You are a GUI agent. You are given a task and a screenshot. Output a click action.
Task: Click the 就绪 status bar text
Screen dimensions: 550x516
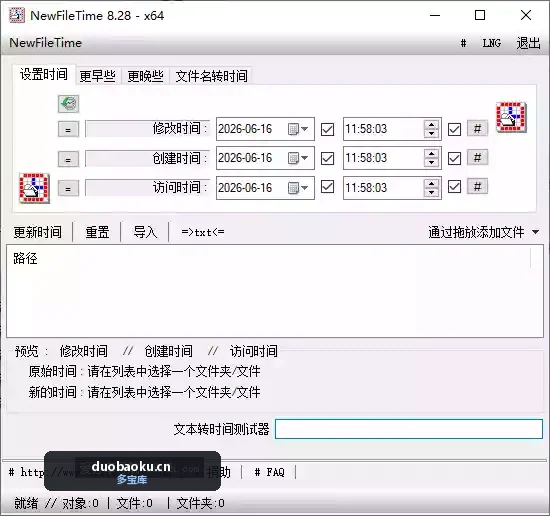point(26,503)
